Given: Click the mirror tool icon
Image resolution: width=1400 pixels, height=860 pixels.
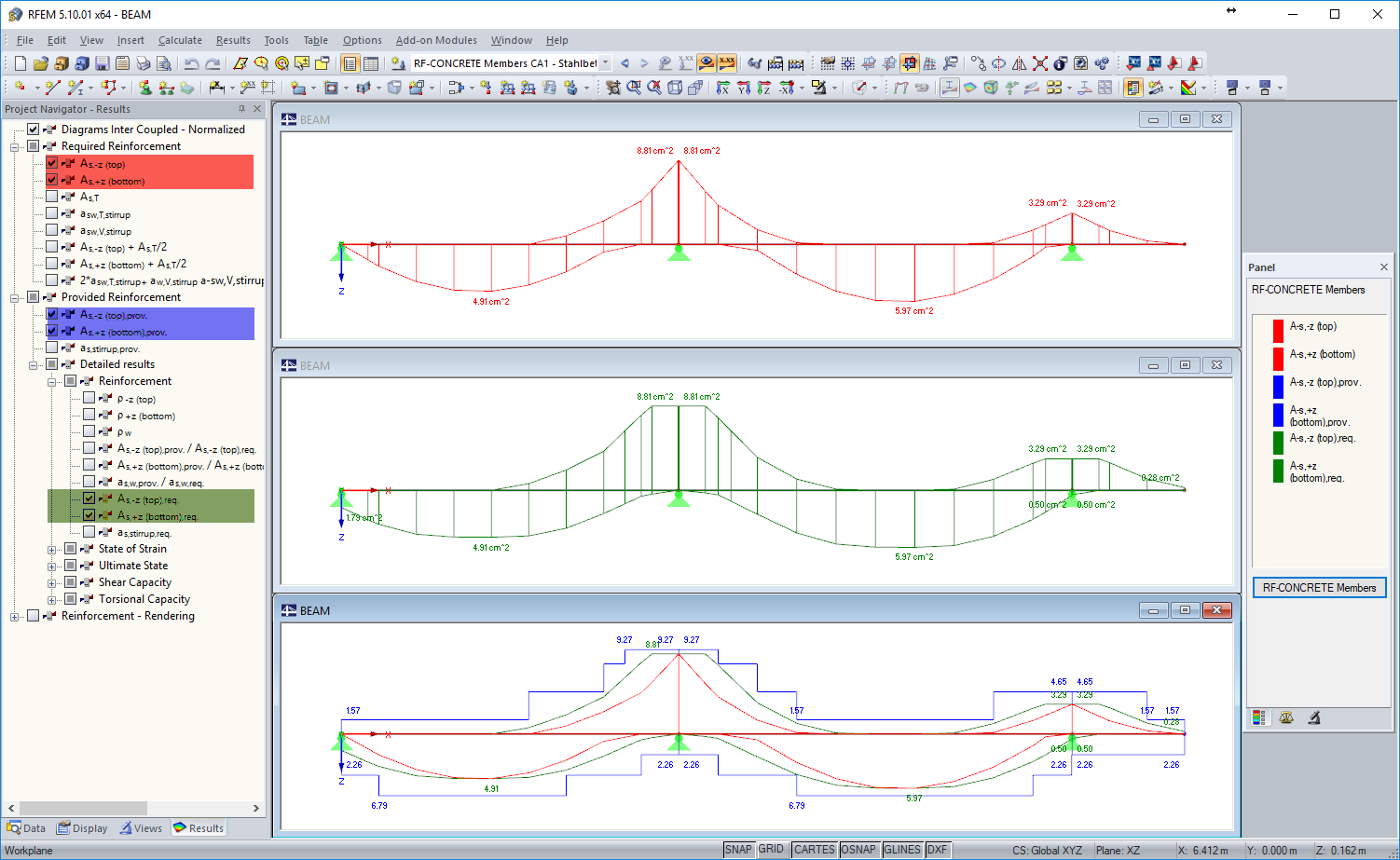Looking at the screenshot, I should 1019,63.
